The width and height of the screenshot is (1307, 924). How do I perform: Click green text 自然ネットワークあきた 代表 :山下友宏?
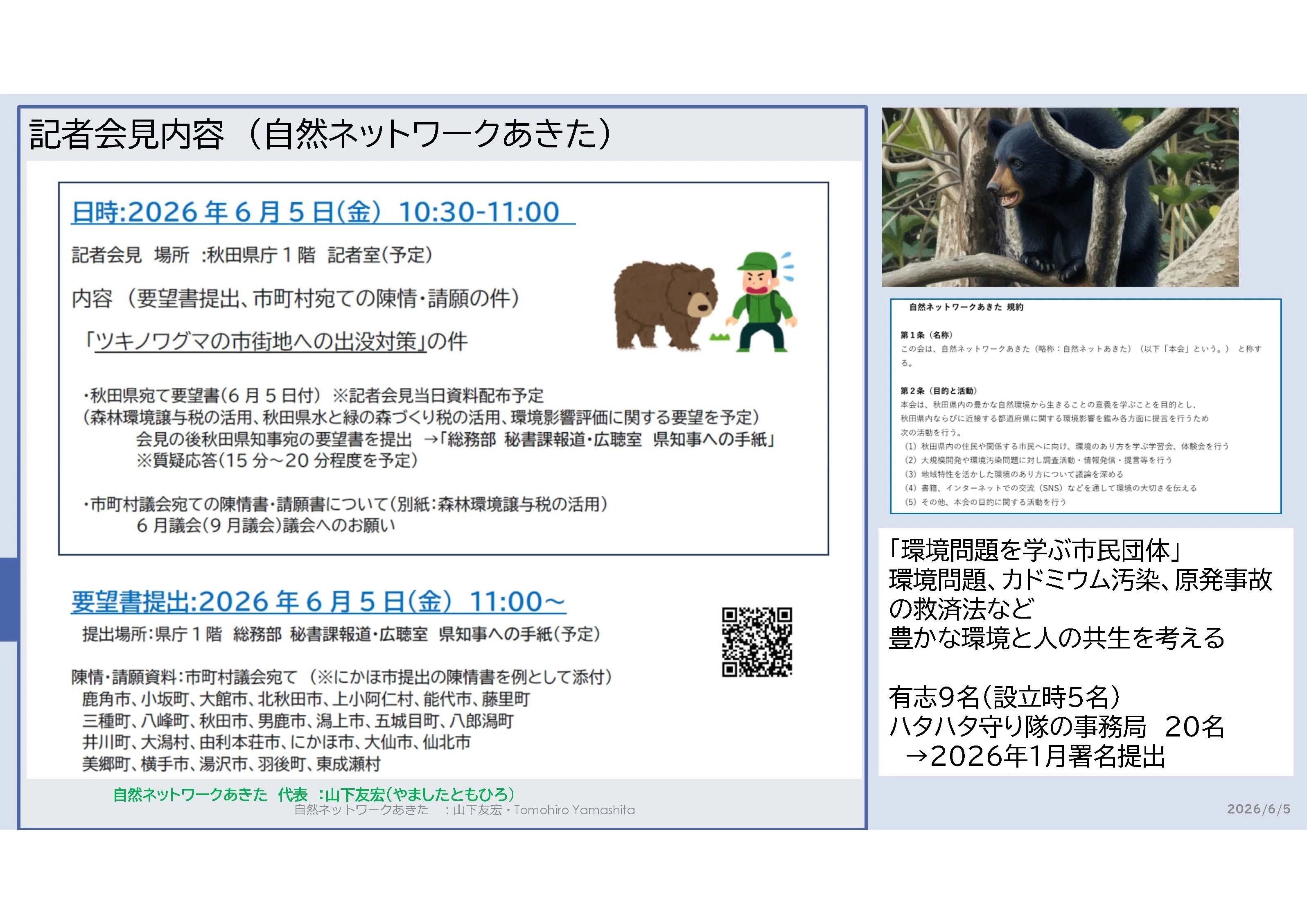[314, 794]
